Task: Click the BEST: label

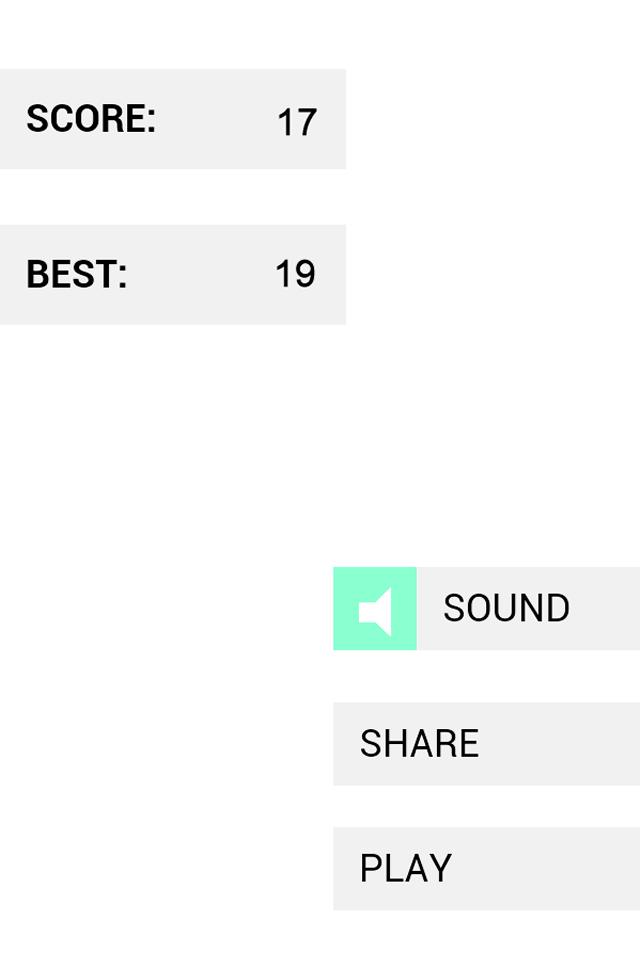Action: [x=77, y=274]
